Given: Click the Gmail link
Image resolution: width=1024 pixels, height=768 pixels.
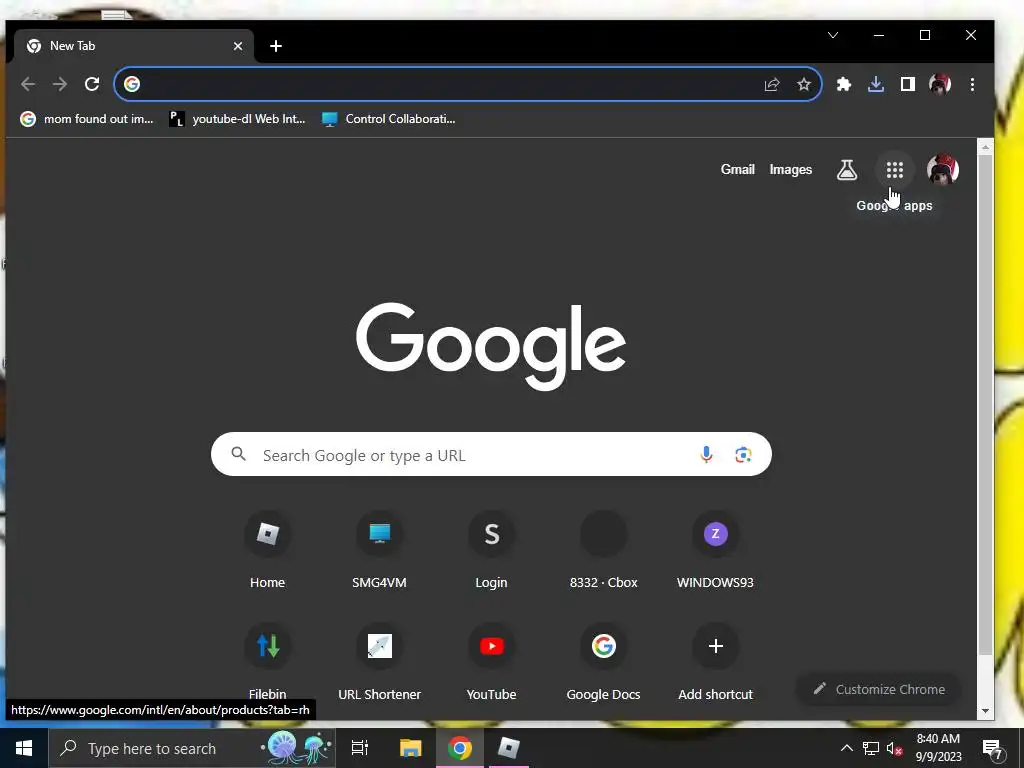Looking at the screenshot, I should click(x=737, y=169).
